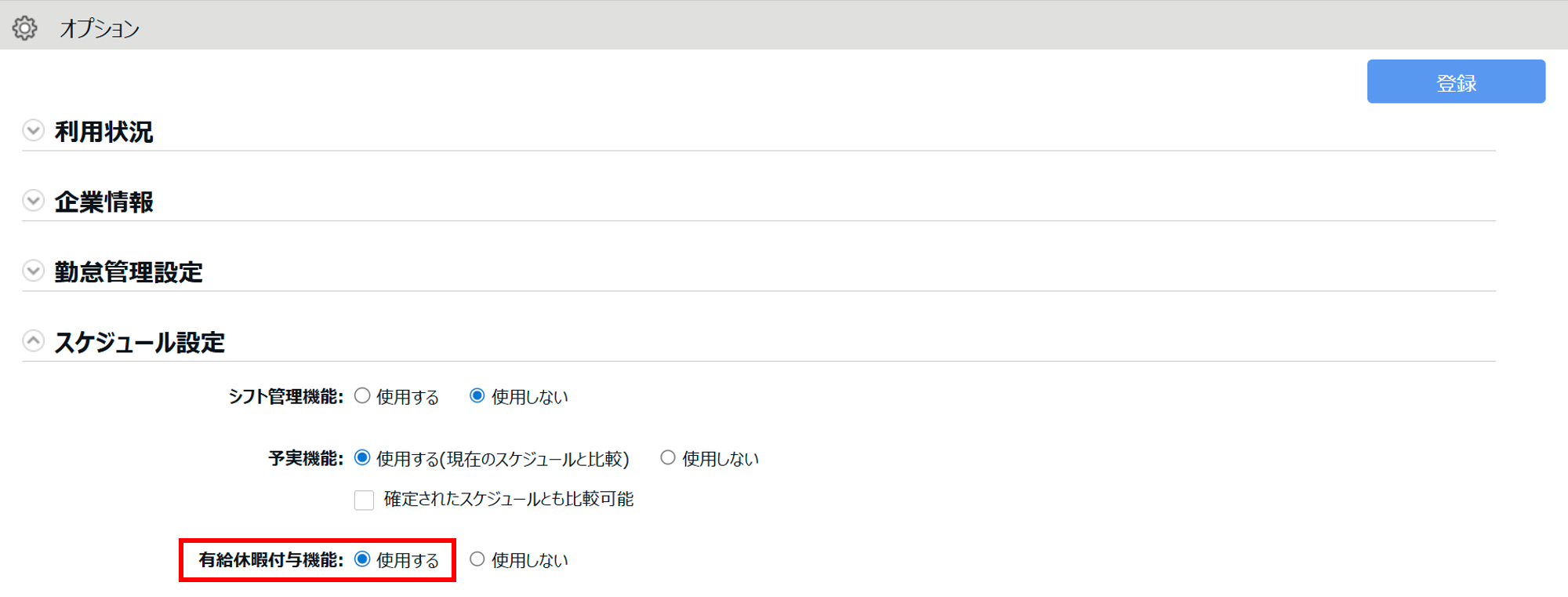This screenshot has width=1568, height=597.
Task: Click the 勤怠管理設定 heading text
Action: (129, 272)
